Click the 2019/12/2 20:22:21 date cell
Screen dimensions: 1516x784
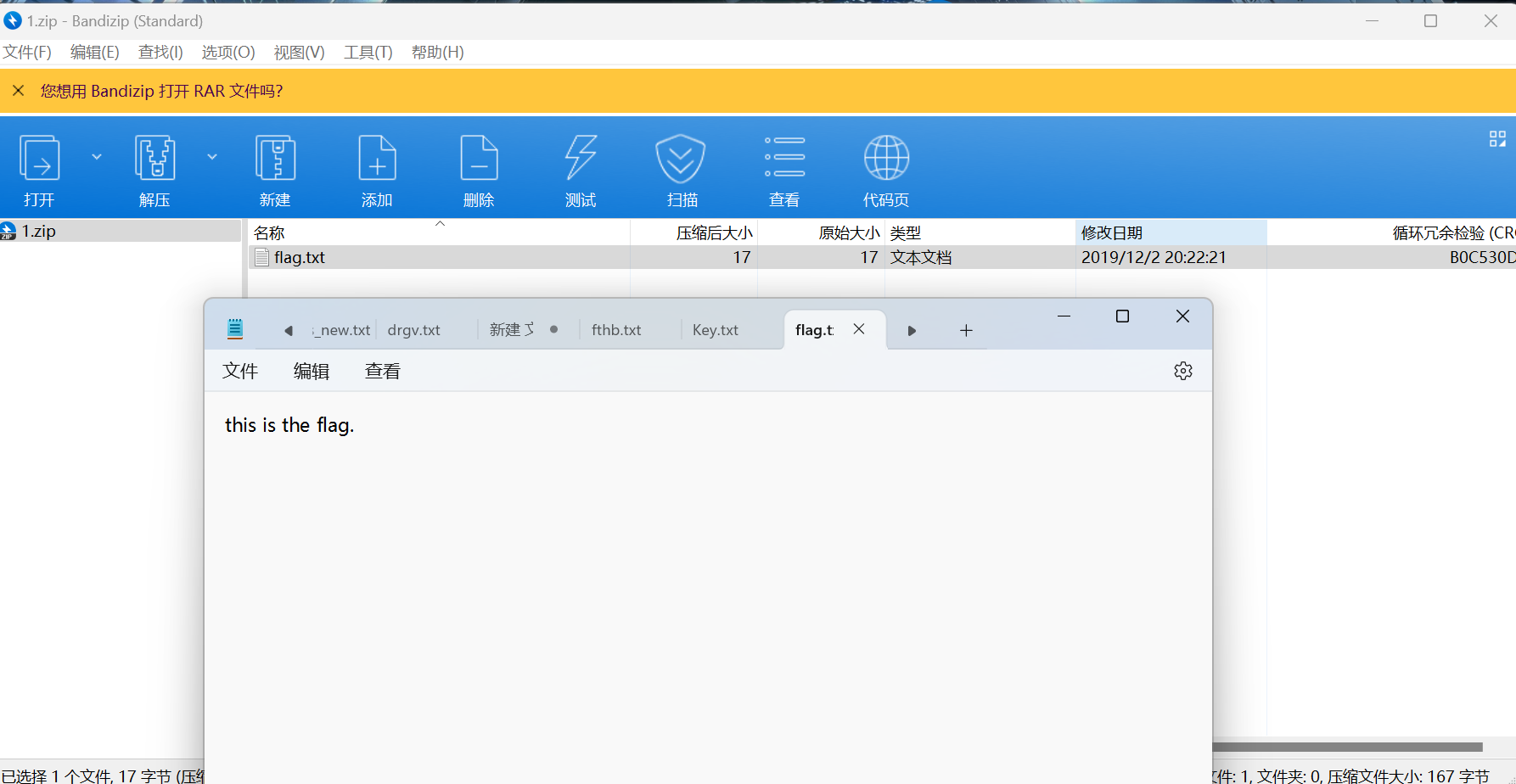coord(1154,257)
